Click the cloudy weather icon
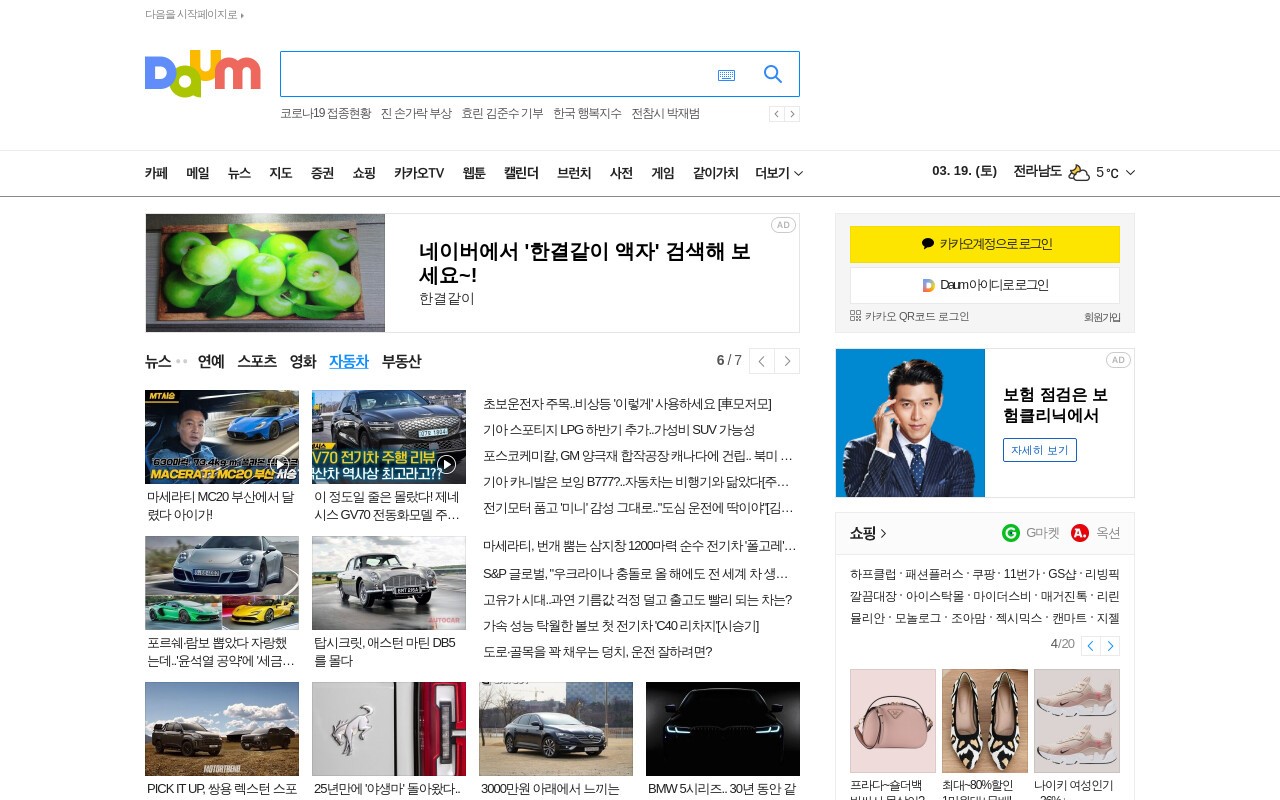Viewport: 1280px width, 800px height. [1079, 172]
